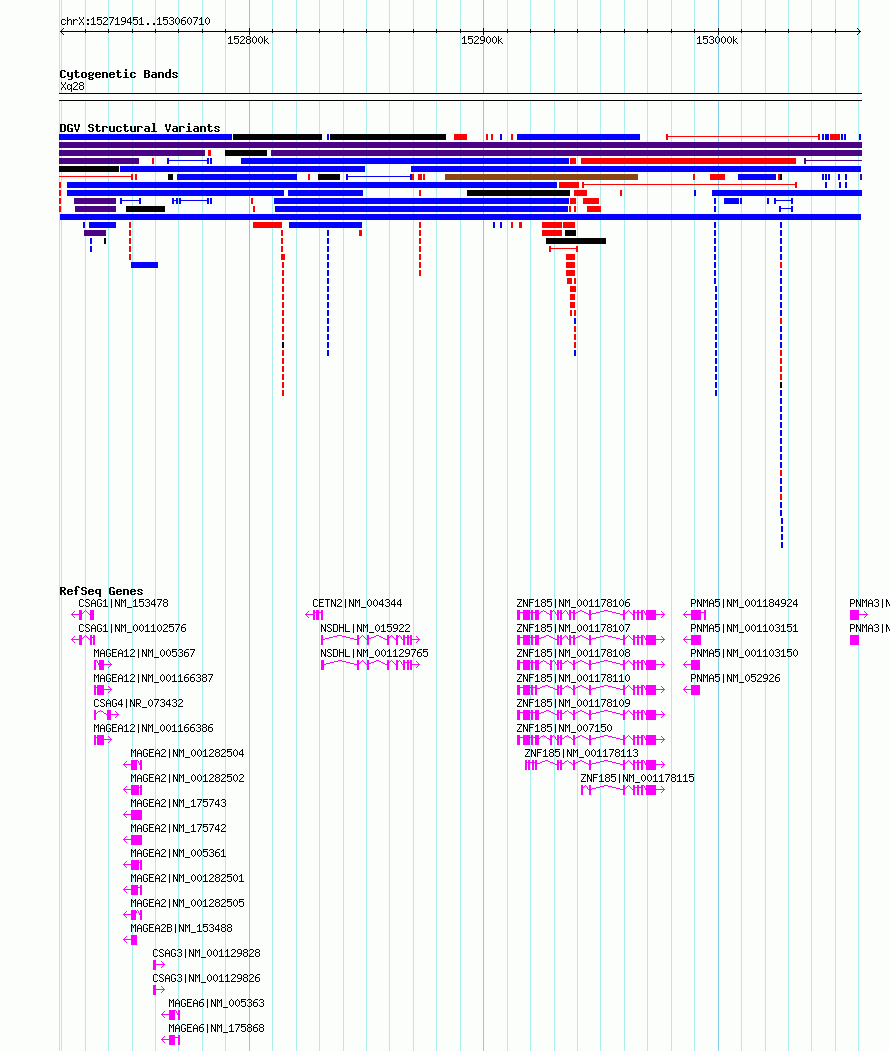Click the MAGEA2|NM_175743 label

[178, 803]
